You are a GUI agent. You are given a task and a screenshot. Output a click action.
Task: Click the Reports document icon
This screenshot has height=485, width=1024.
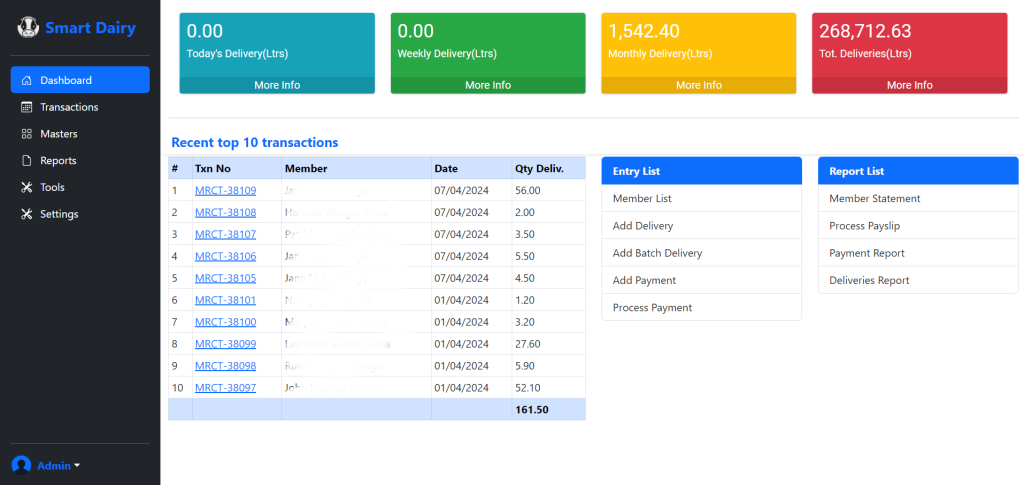click(27, 161)
